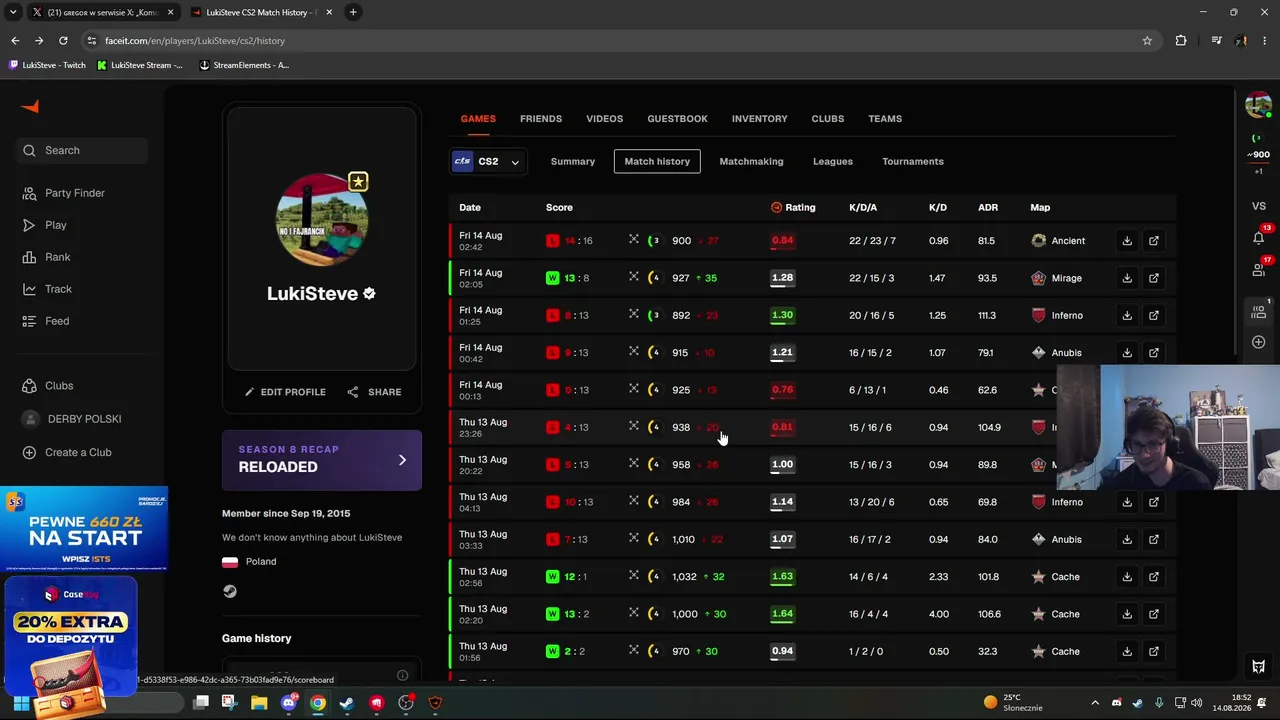Open the Mirage match room externally
Screen dimensions: 1280x720
(x=1154, y=278)
